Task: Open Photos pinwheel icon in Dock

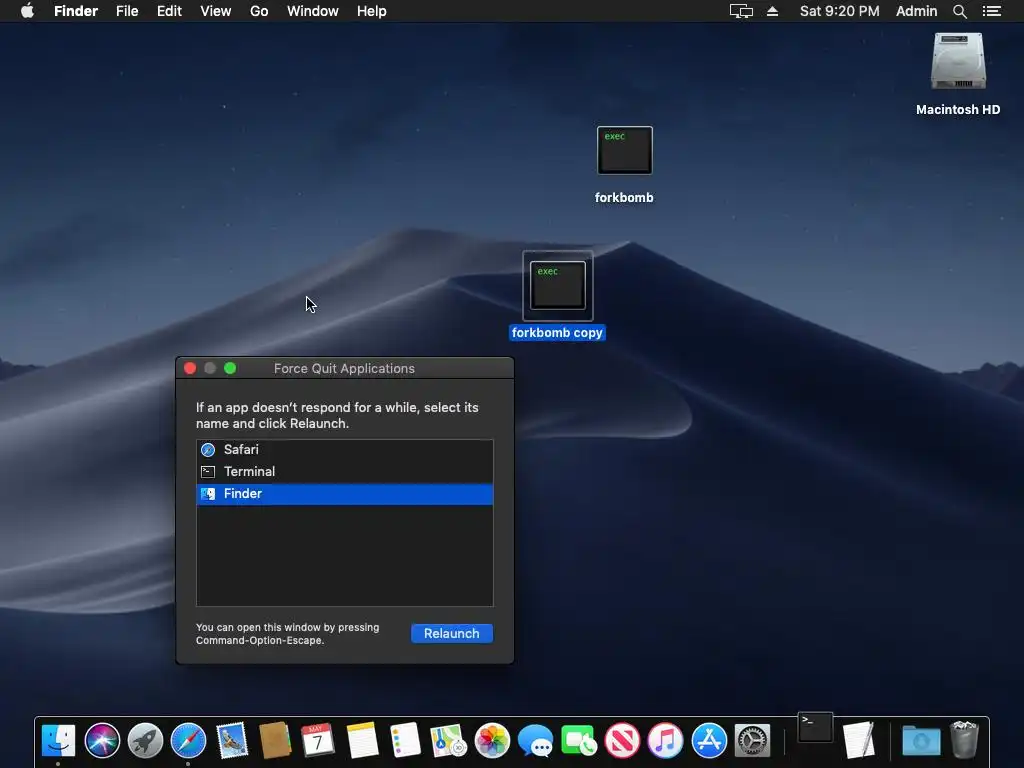Action: (x=492, y=741)
